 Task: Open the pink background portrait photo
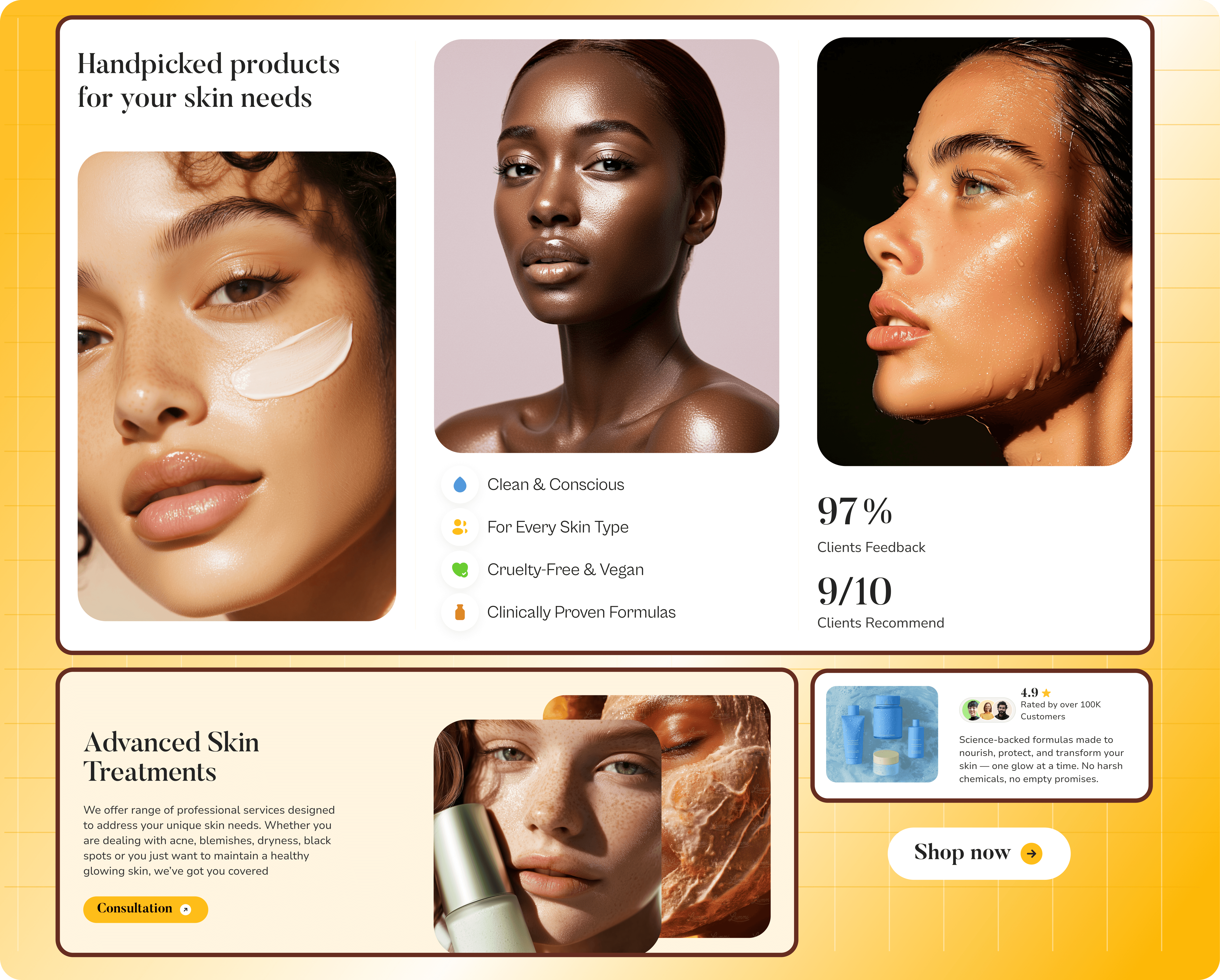coord(606,245)
